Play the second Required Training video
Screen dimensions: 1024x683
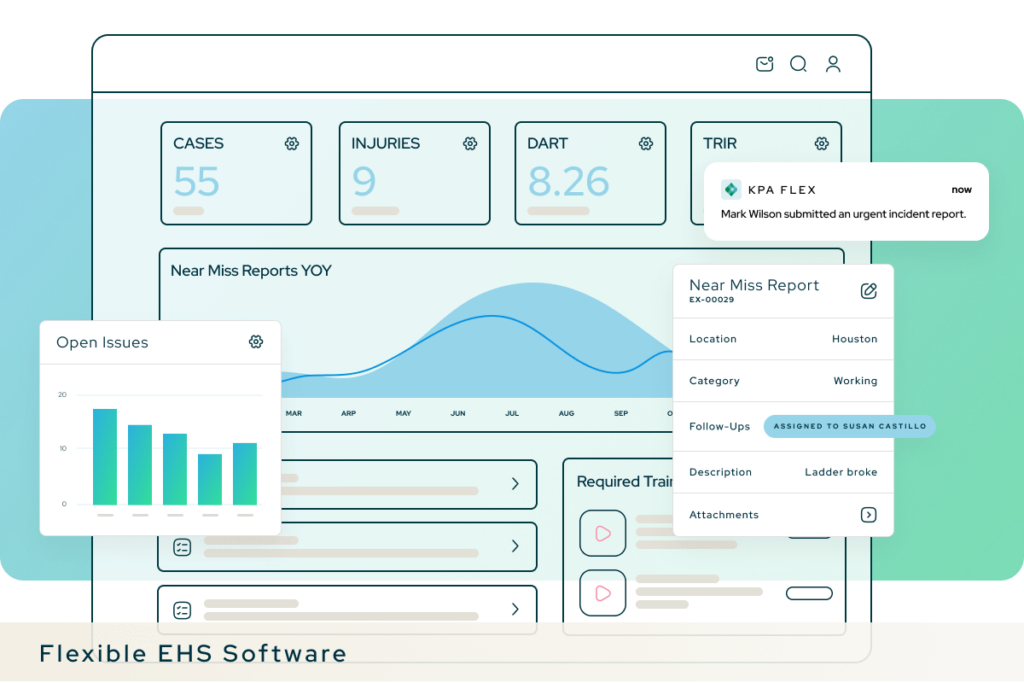(603, 592)
